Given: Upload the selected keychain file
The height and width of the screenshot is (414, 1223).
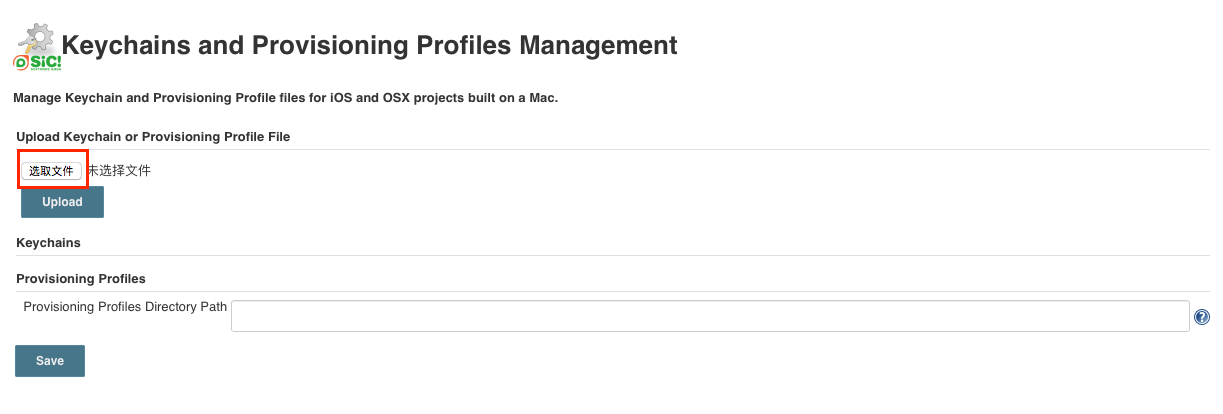Looking at the screenshot, I should [x=62, y=202].
